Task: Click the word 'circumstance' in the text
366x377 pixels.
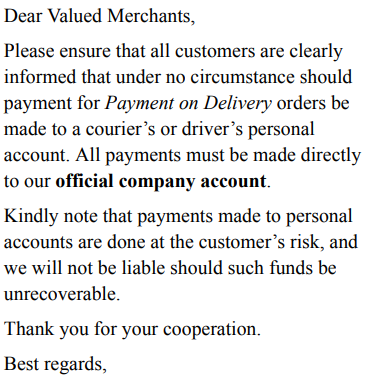Action: [x=242, y=77]
